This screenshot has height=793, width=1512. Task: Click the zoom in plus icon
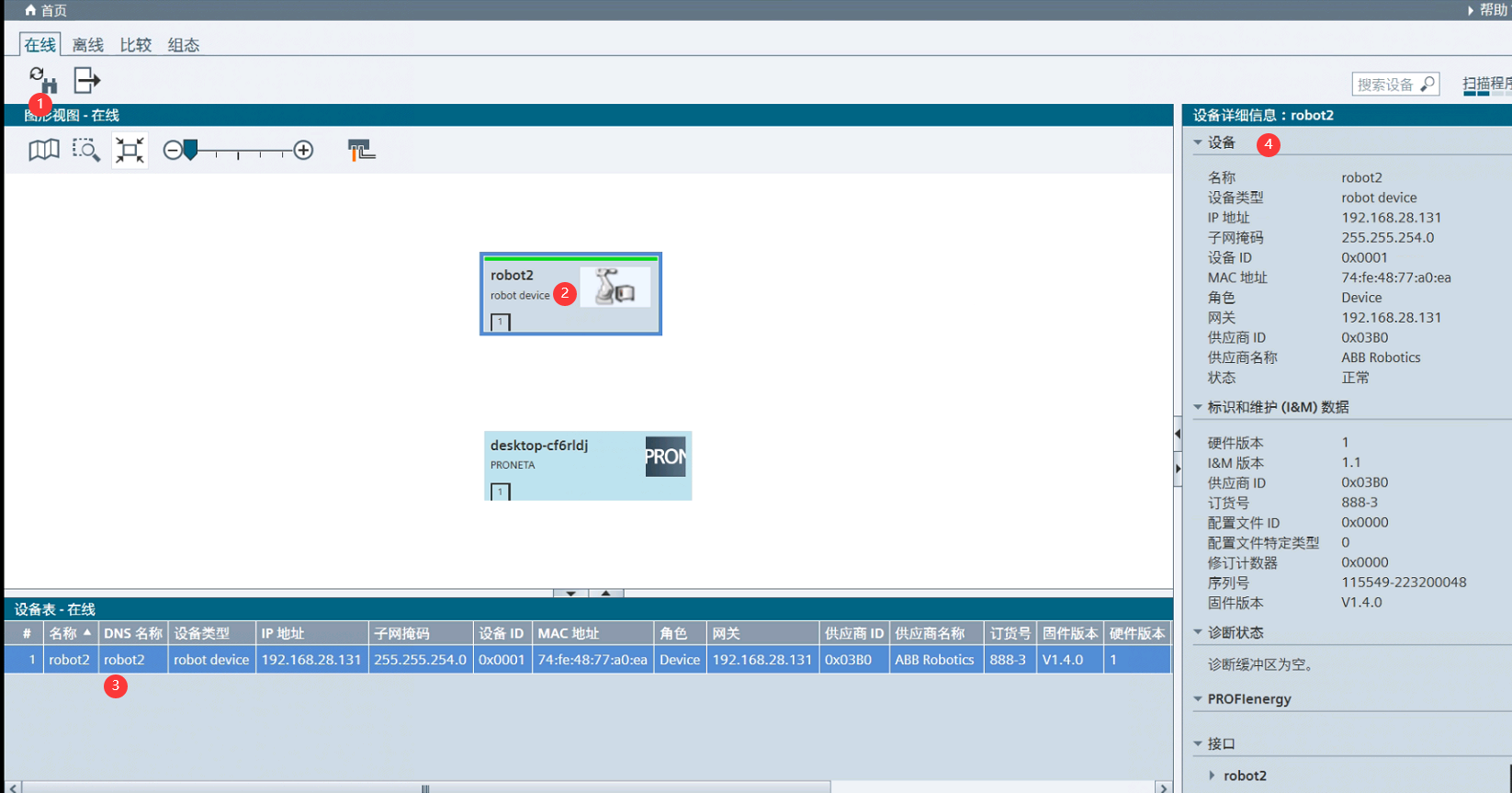pos(303,150)
